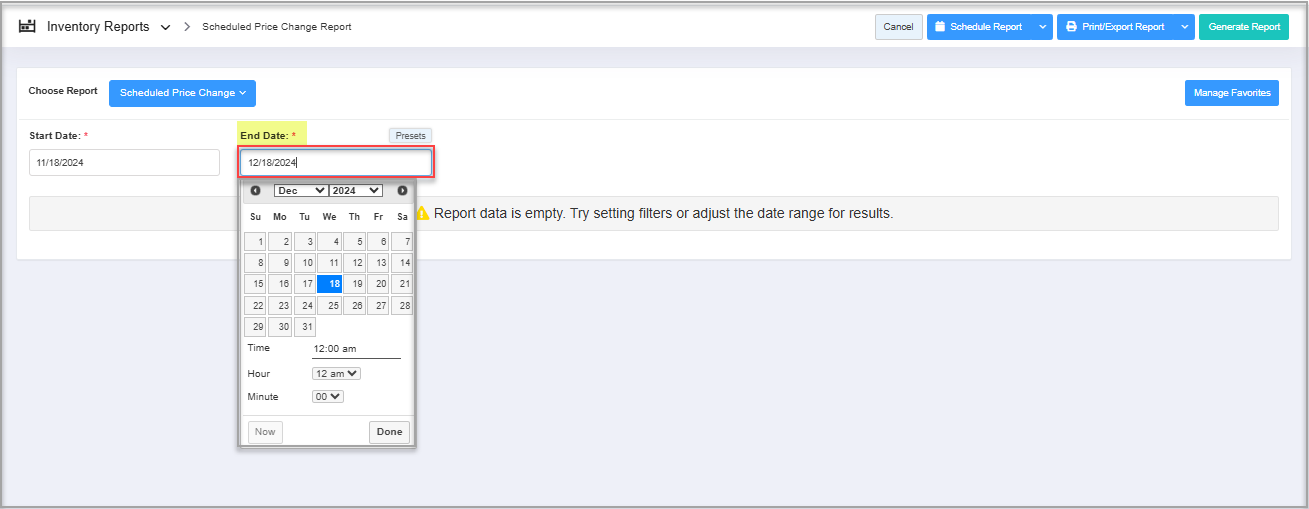Select December 12 in the calendar

(x=354, y=263)
